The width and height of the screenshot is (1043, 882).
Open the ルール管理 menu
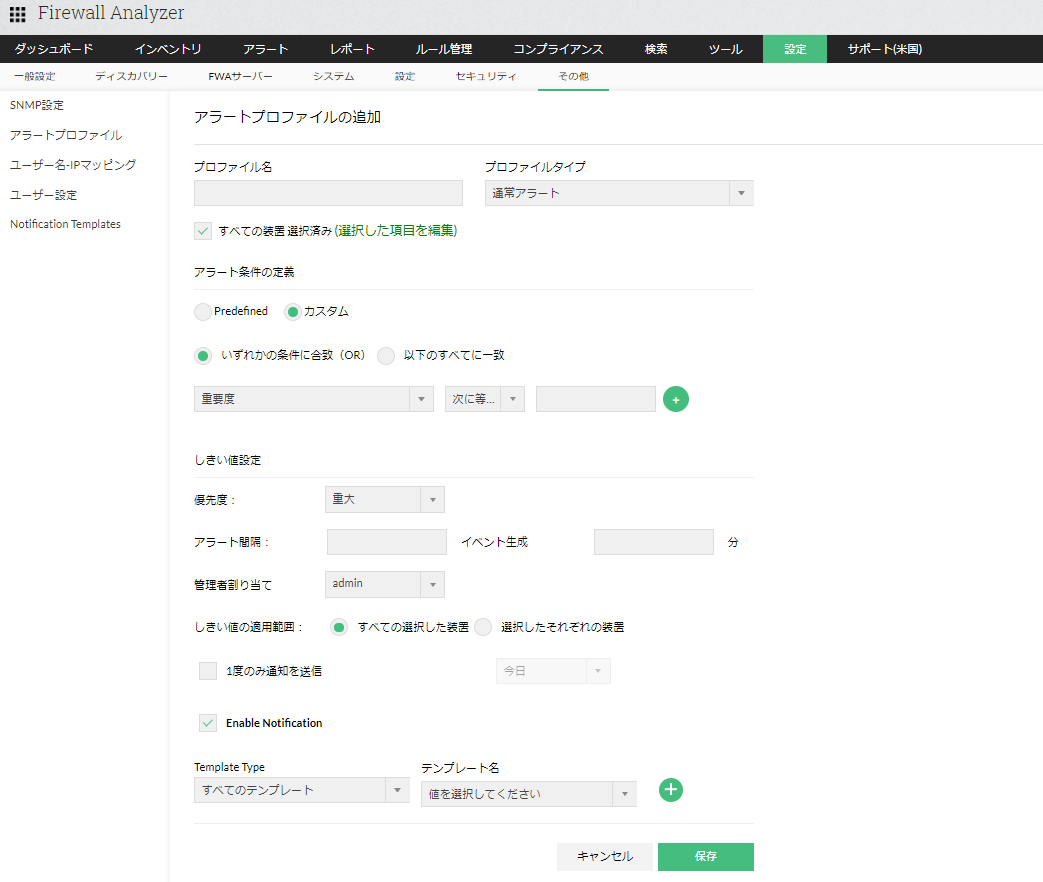click(444, 49)
